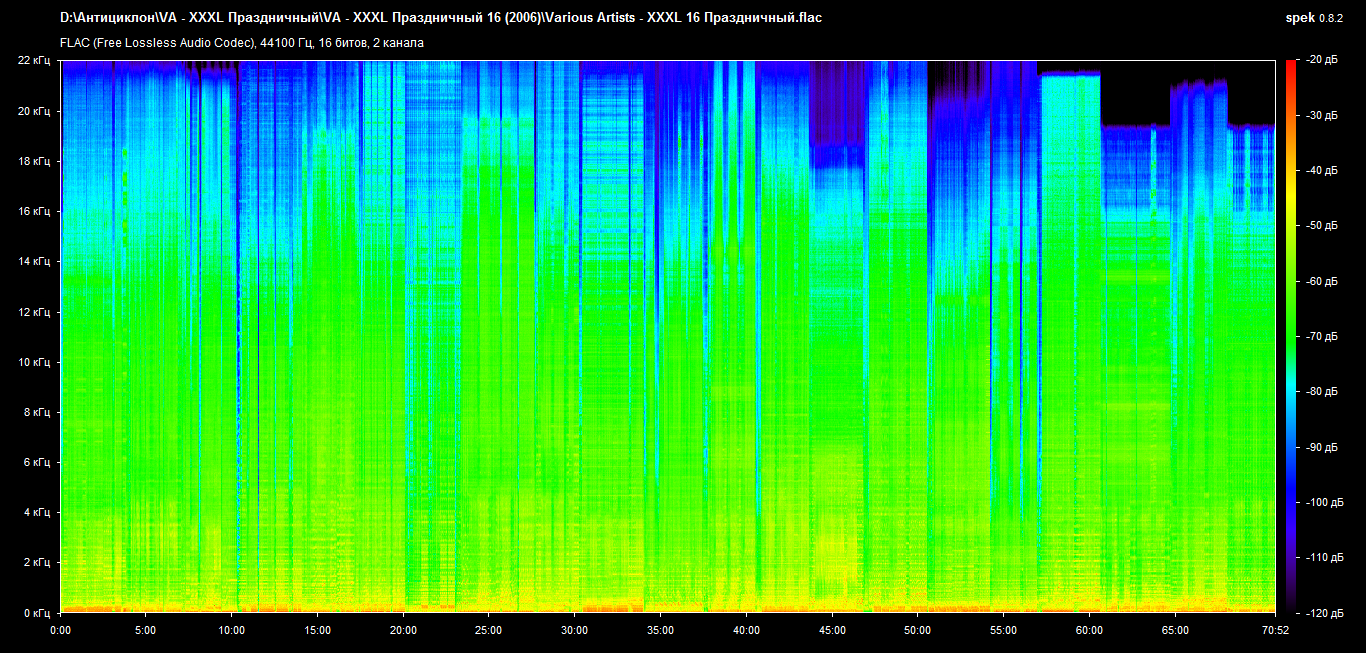Click the -20 дБ scale label
Screen dimensions: 1366x653
[1321, 60]
